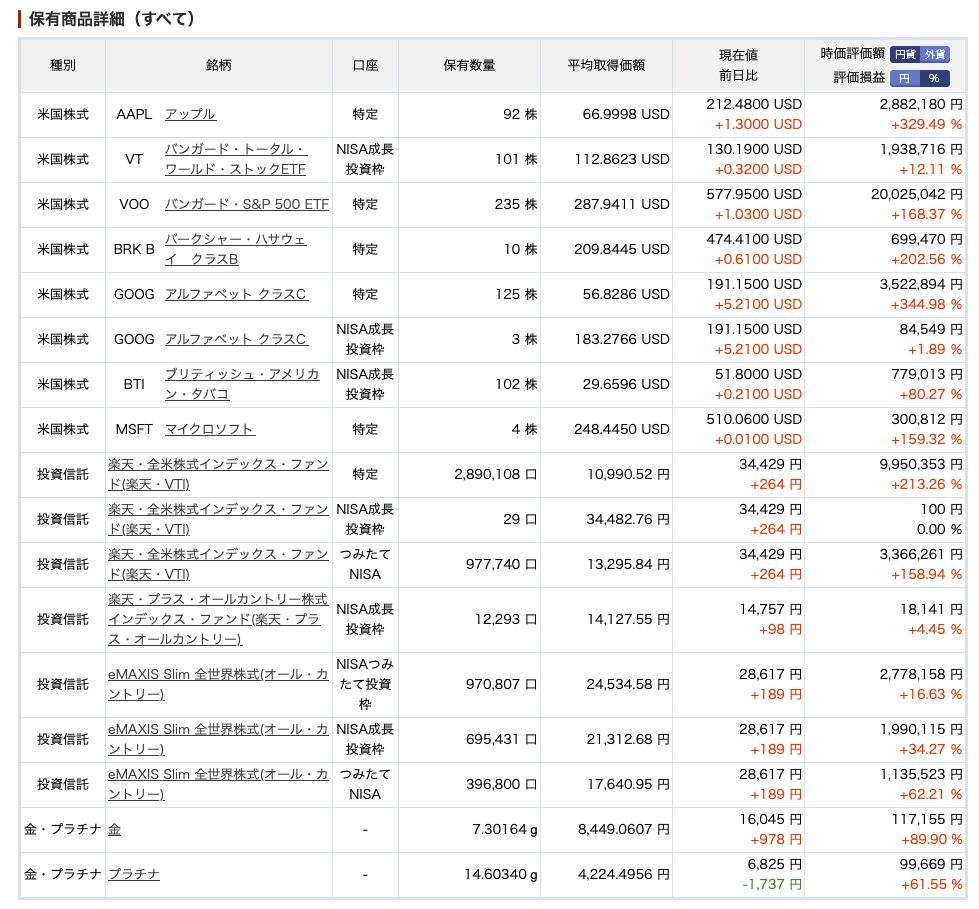Click the 平均取得価額 column header

[x=606, y=65]
